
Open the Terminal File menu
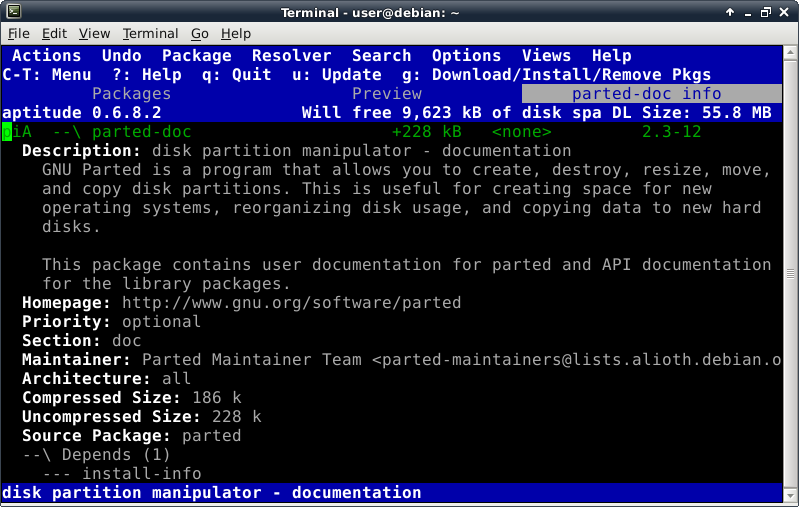(x=19, y=34)
